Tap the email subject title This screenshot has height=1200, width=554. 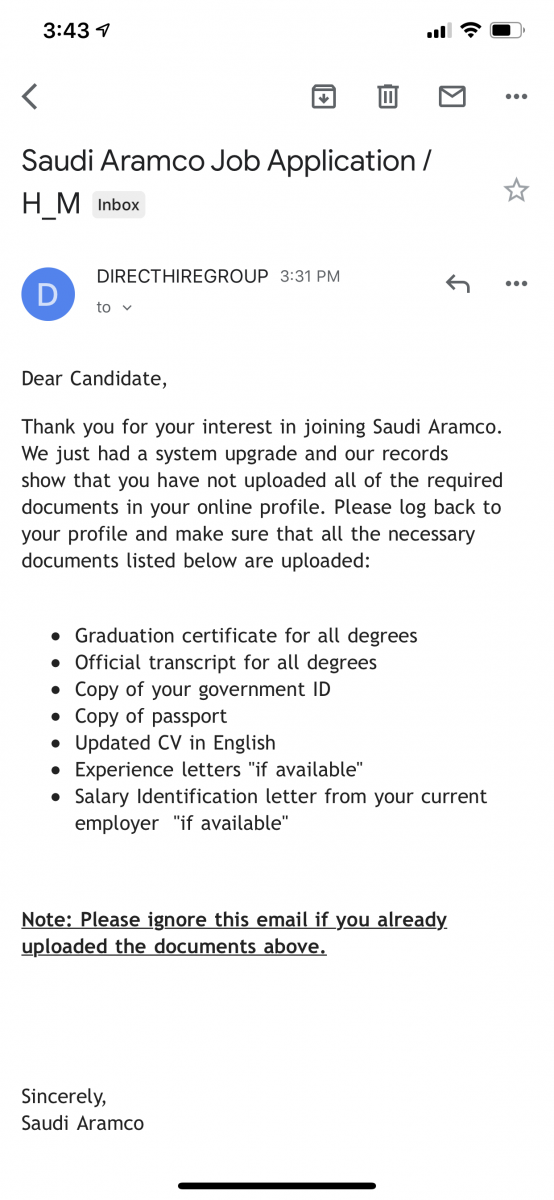coord(228,181)
